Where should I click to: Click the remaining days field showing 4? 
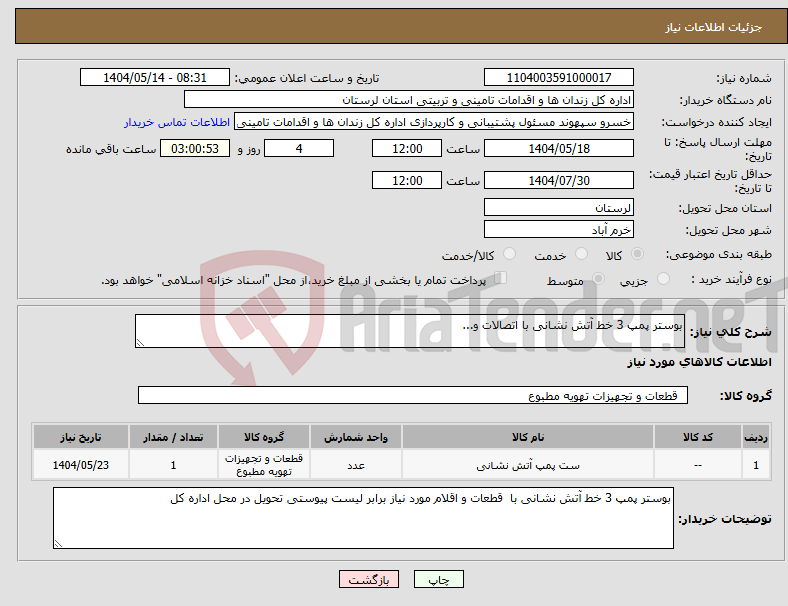tap(299, 149)
